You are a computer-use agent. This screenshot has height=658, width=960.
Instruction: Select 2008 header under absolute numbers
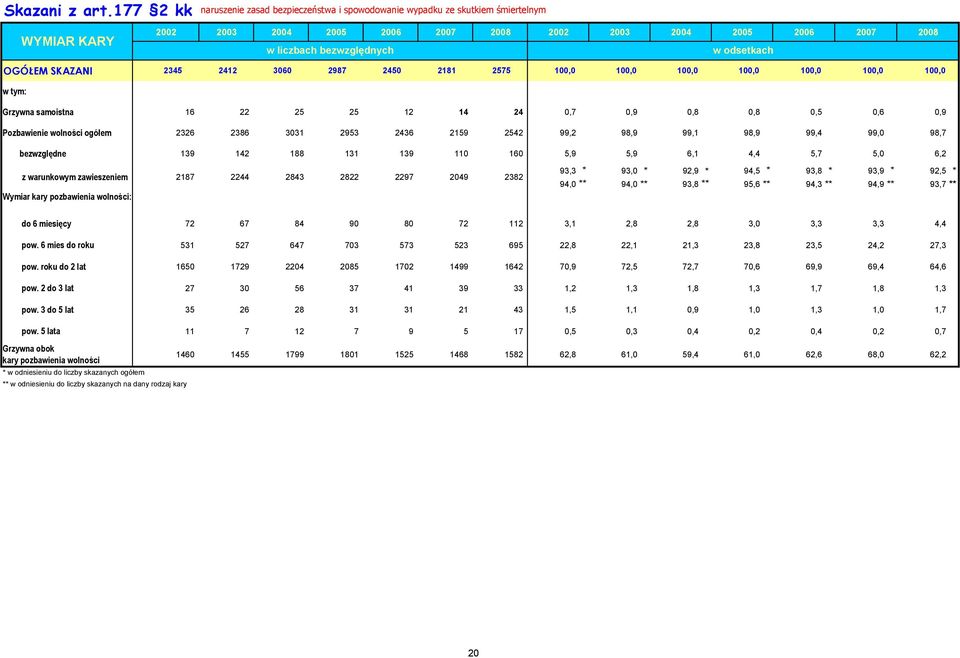(x=500, y=32)
